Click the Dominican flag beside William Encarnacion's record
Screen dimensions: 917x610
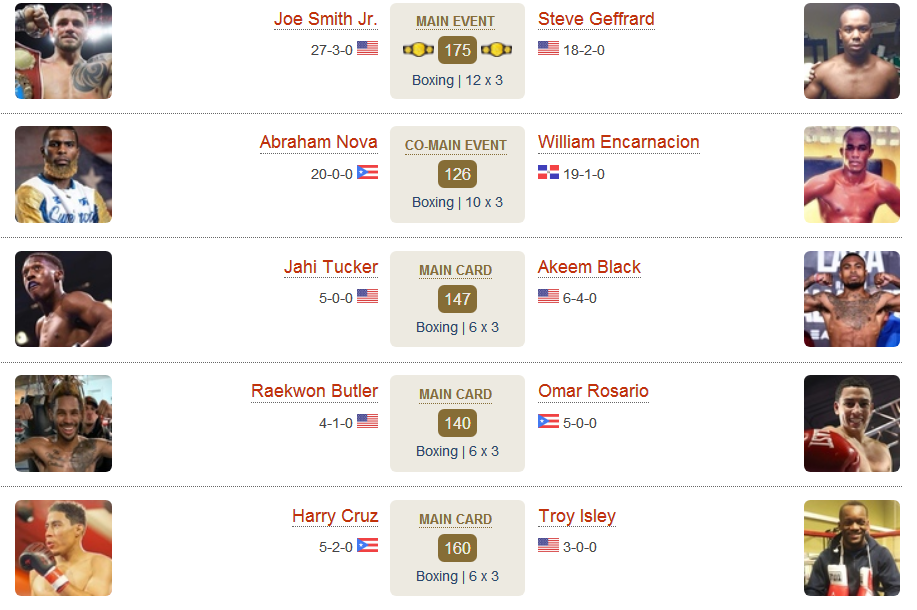tap(549, 173)
